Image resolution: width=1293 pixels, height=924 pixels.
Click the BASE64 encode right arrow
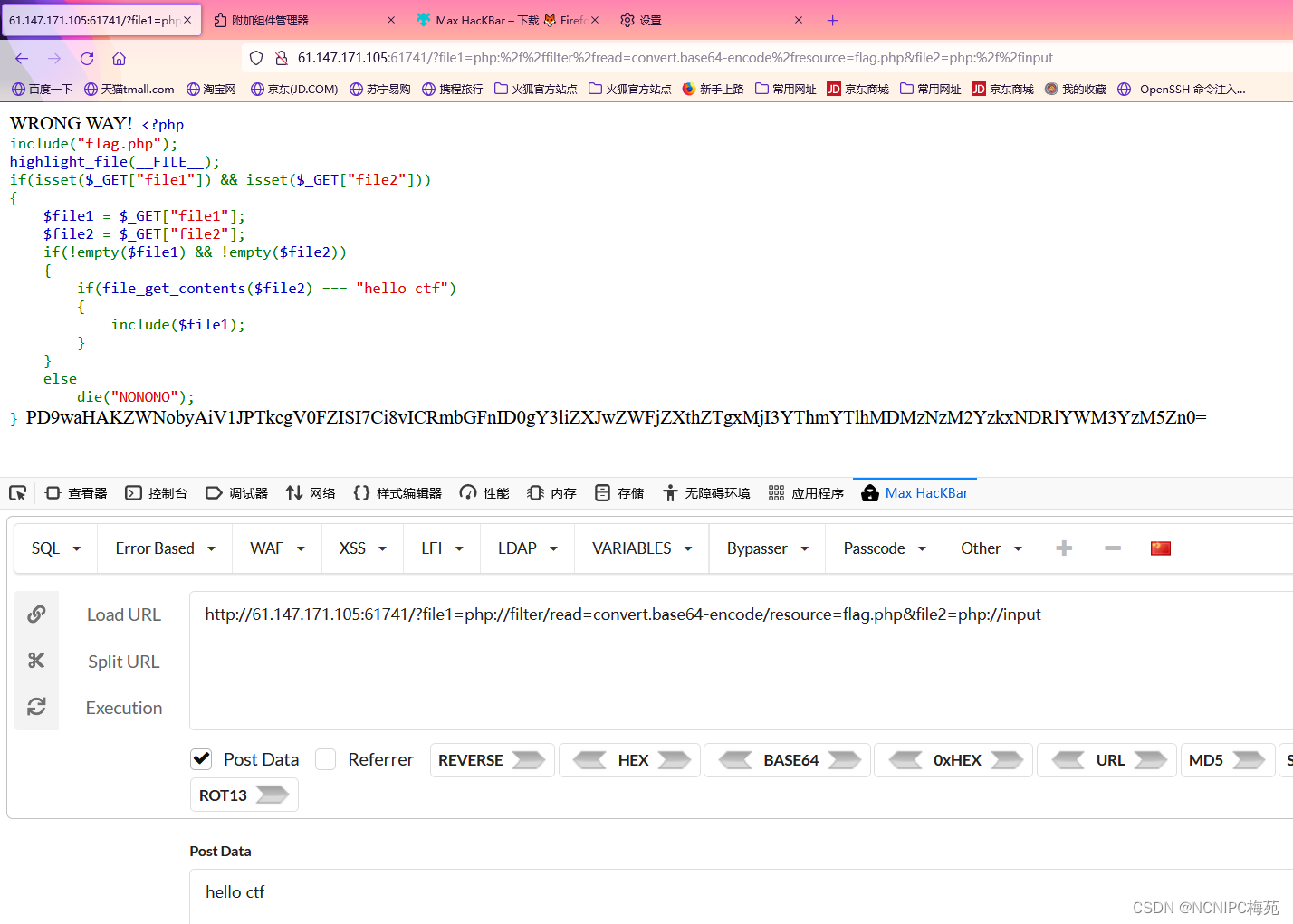[x=844, y=760]
